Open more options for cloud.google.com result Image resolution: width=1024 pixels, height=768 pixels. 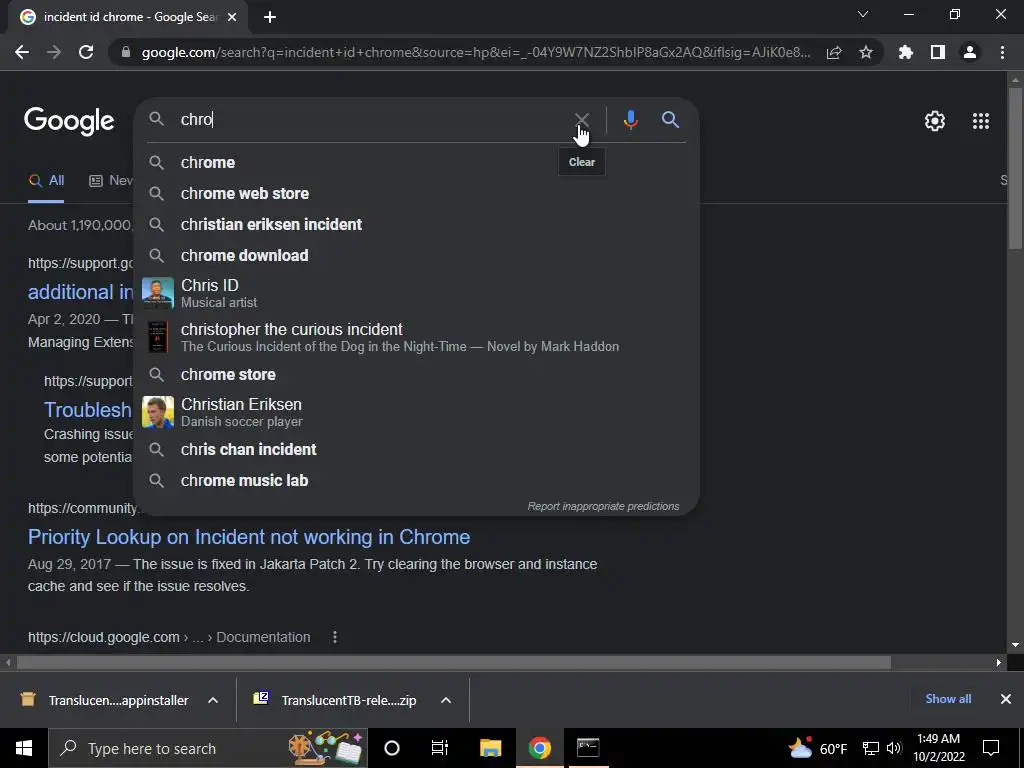(x=335, y=637)
